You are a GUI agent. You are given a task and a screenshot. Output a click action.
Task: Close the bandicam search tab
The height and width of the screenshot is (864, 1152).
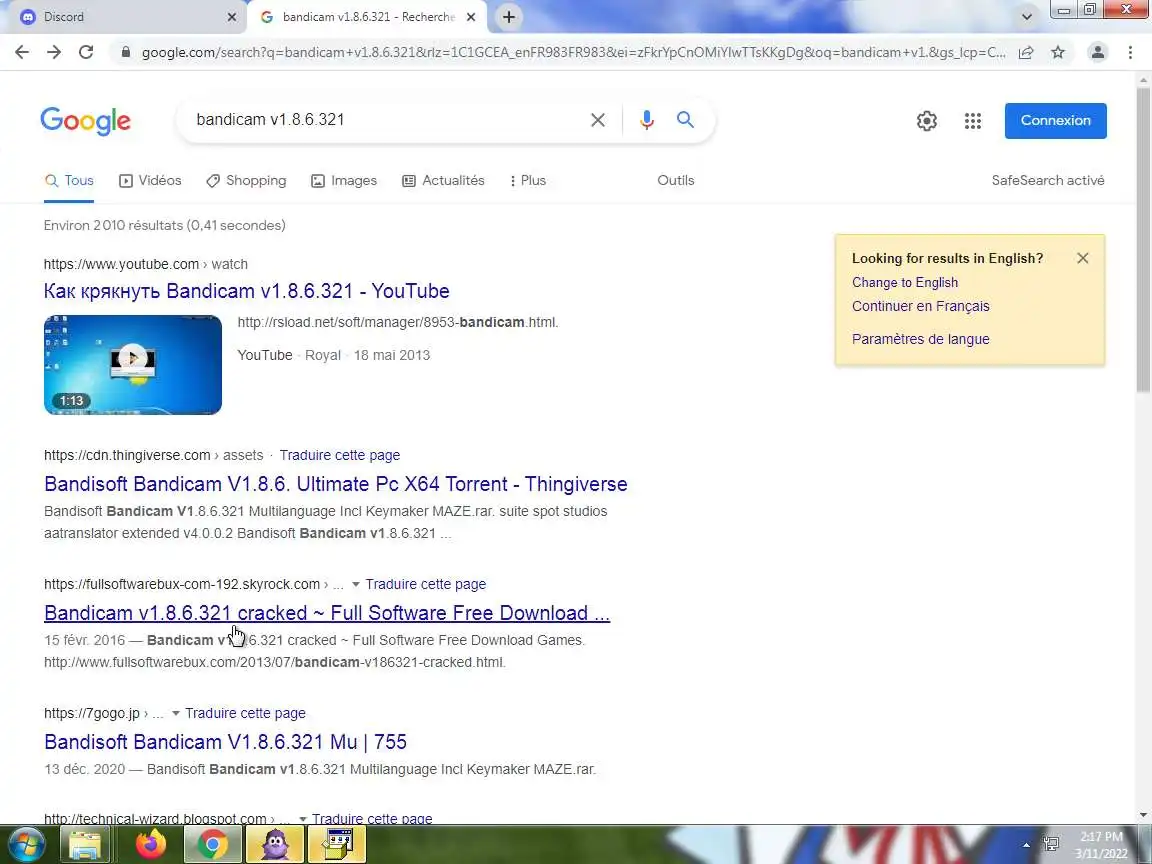tap(472, 17)
